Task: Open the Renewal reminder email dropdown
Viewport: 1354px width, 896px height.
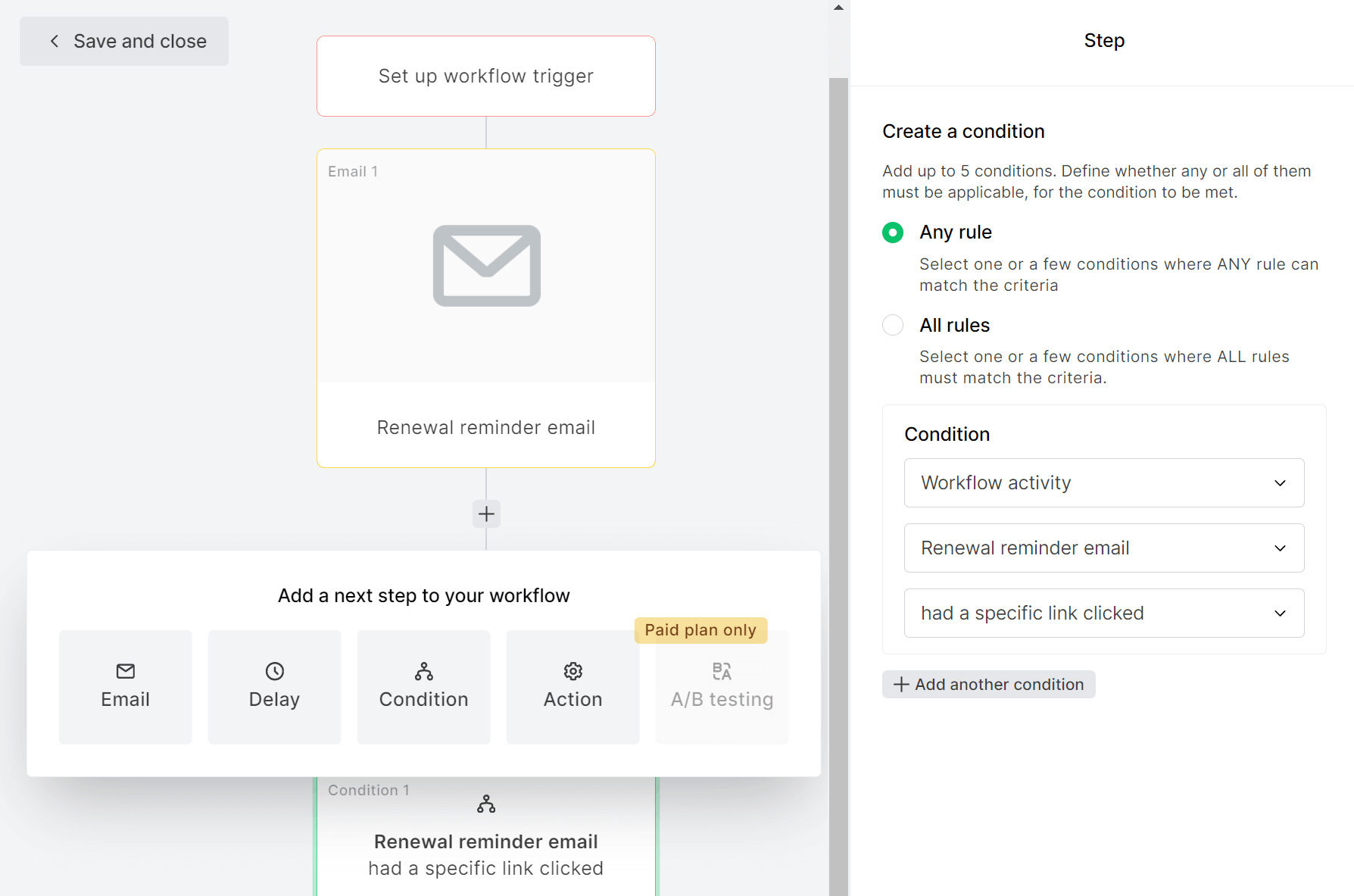Action: [1104, 548]
